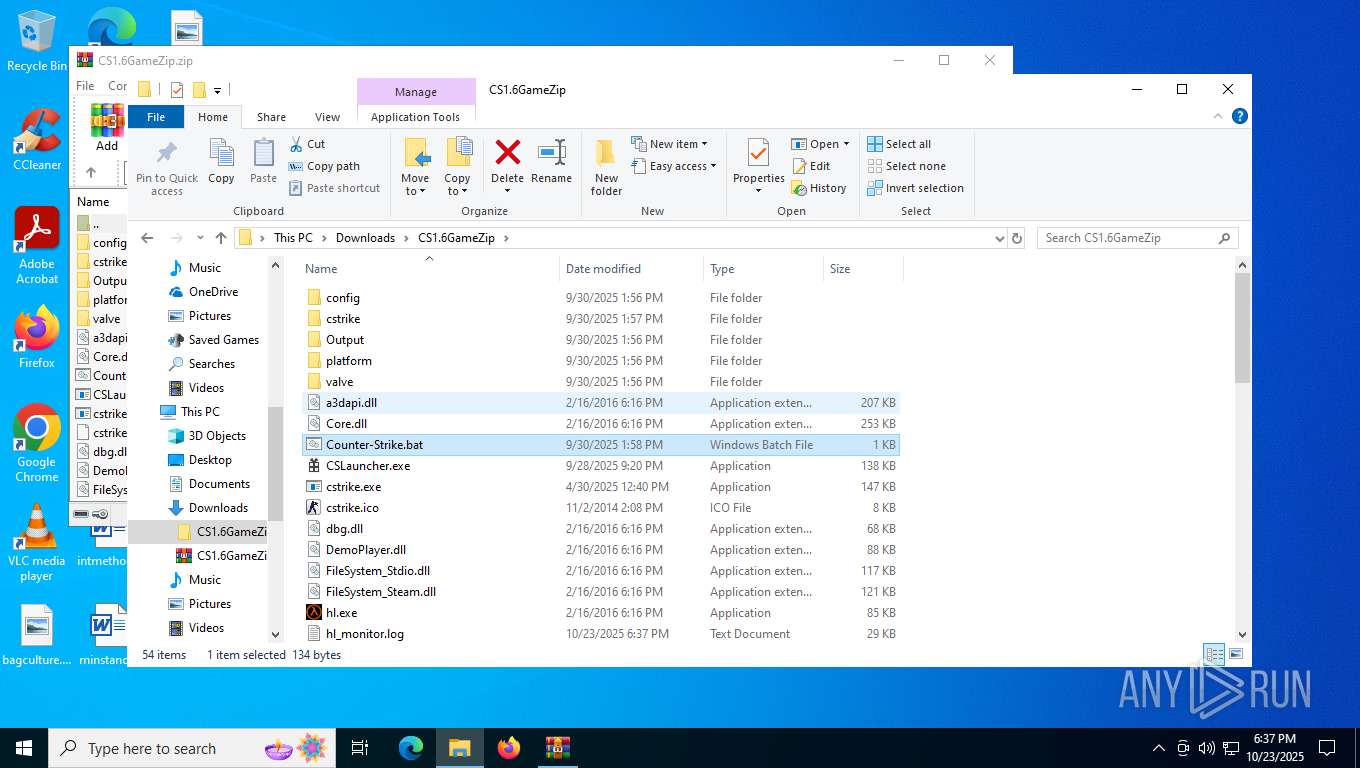Image resolution: width=1360 pixels, height=768 pixels.
Task: Click Paste shortcut option
Action: click(x=334, y=188)
